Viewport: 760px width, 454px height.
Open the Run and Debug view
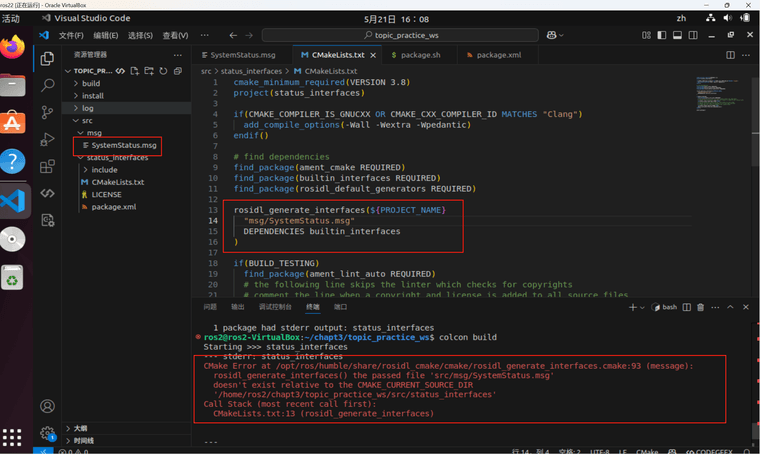coord(47,140)
